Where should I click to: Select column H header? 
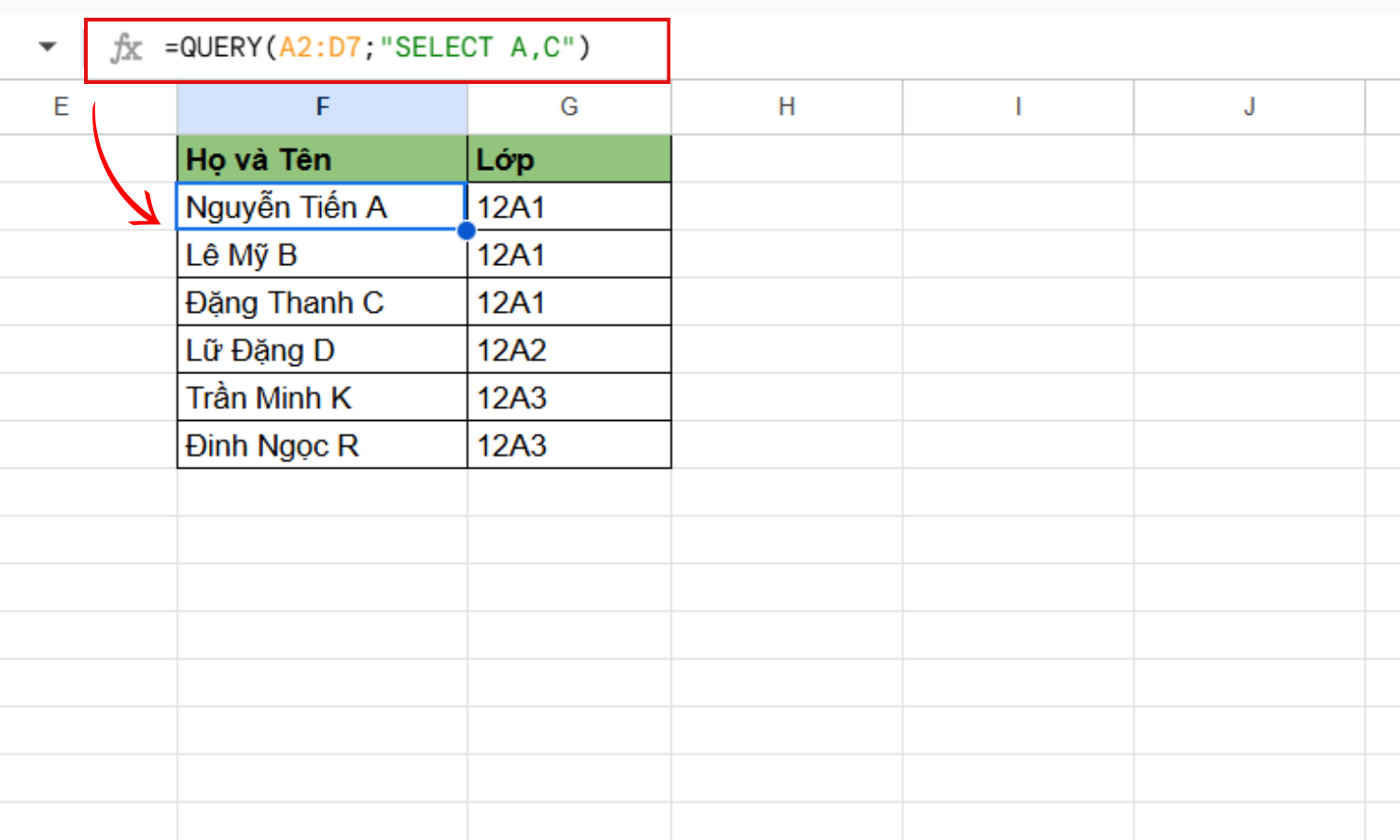coord(786,107)
